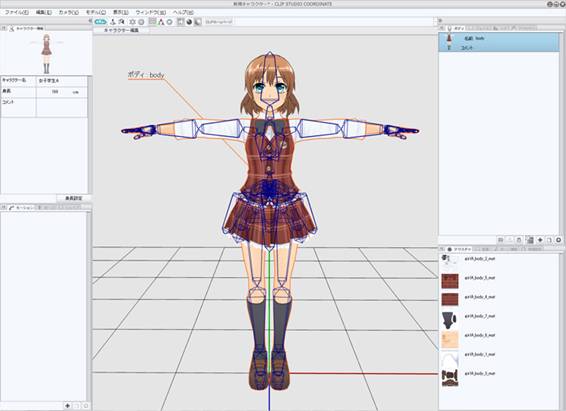Click the left info panel vertical scrollbar
This screenshot has width=566, height=411.
(90, 134)
